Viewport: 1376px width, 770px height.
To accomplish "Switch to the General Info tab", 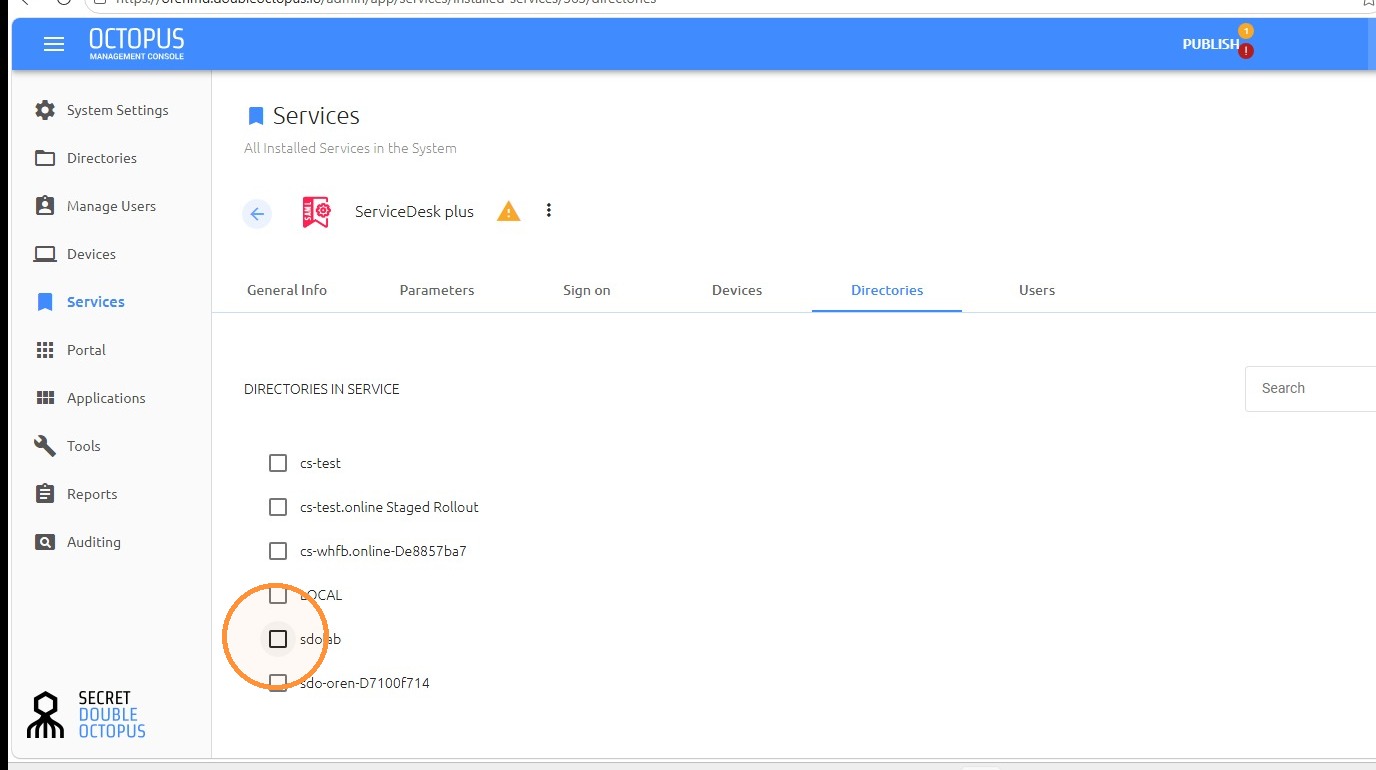I will point(287,290).
